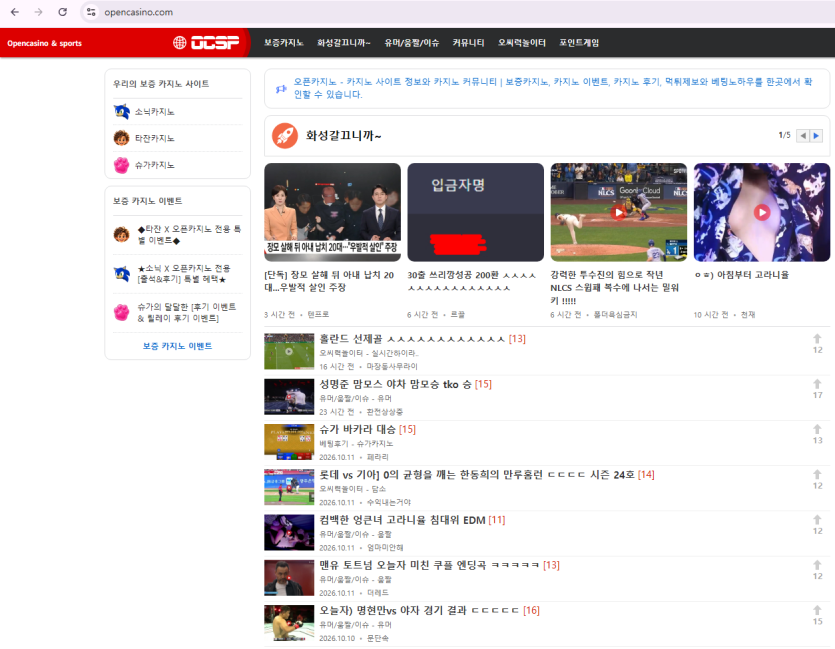The height and width of the screenshot is (649, 835).
Task: Click the OCSP globe logo
Action: pyautogui.click(x=206, y=43)
